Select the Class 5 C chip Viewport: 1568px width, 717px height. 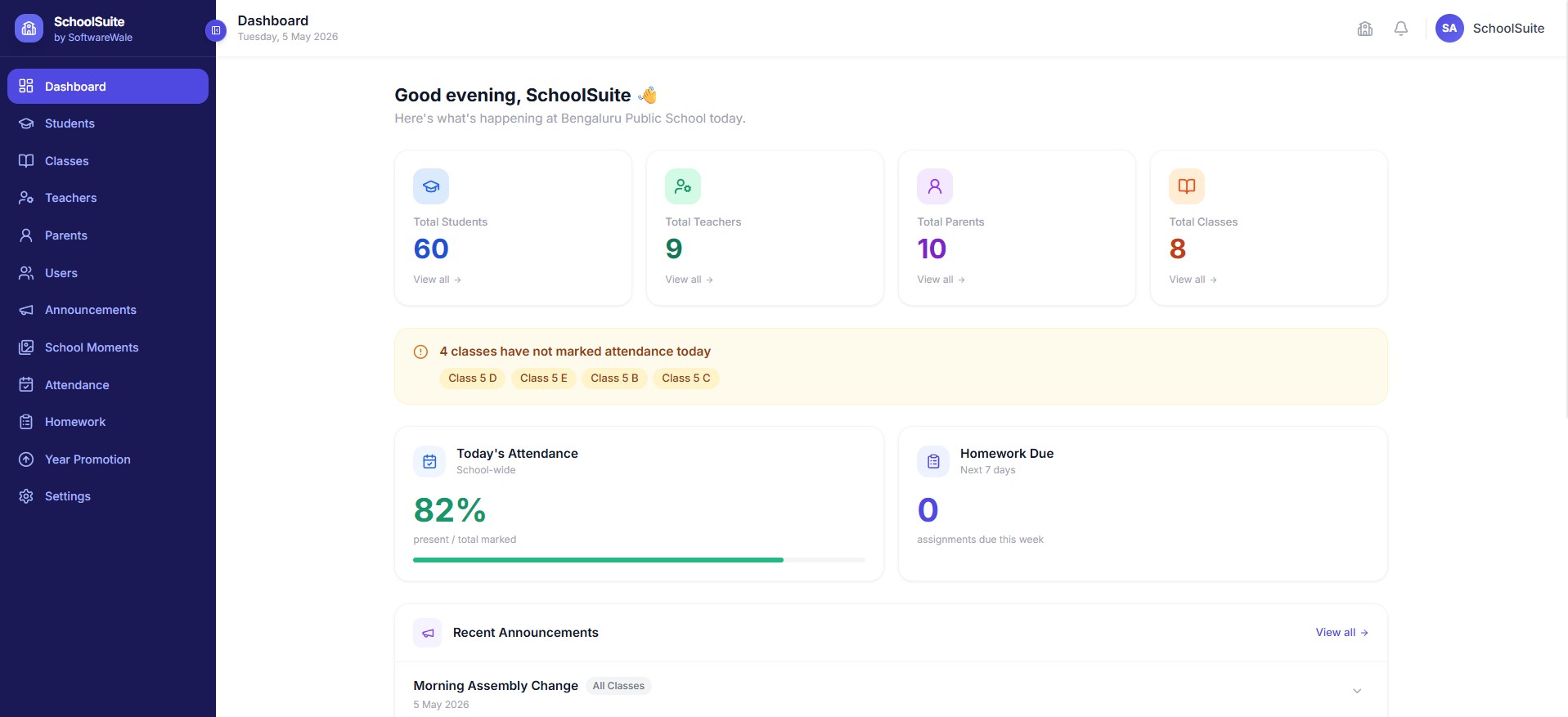(x=685, y=378)
